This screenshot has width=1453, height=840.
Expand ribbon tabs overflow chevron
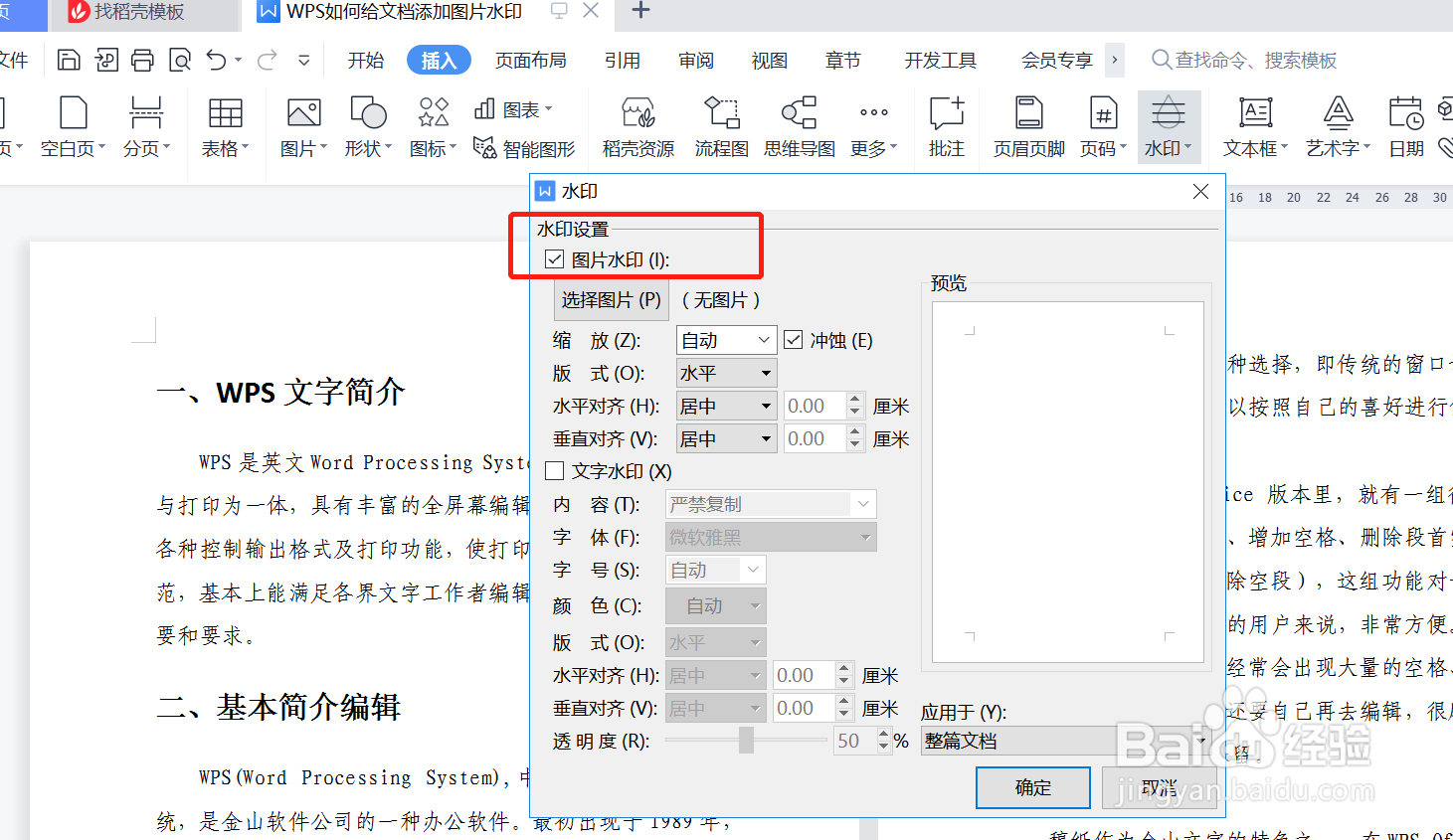pyautogui.click(x=1114, y=60)
